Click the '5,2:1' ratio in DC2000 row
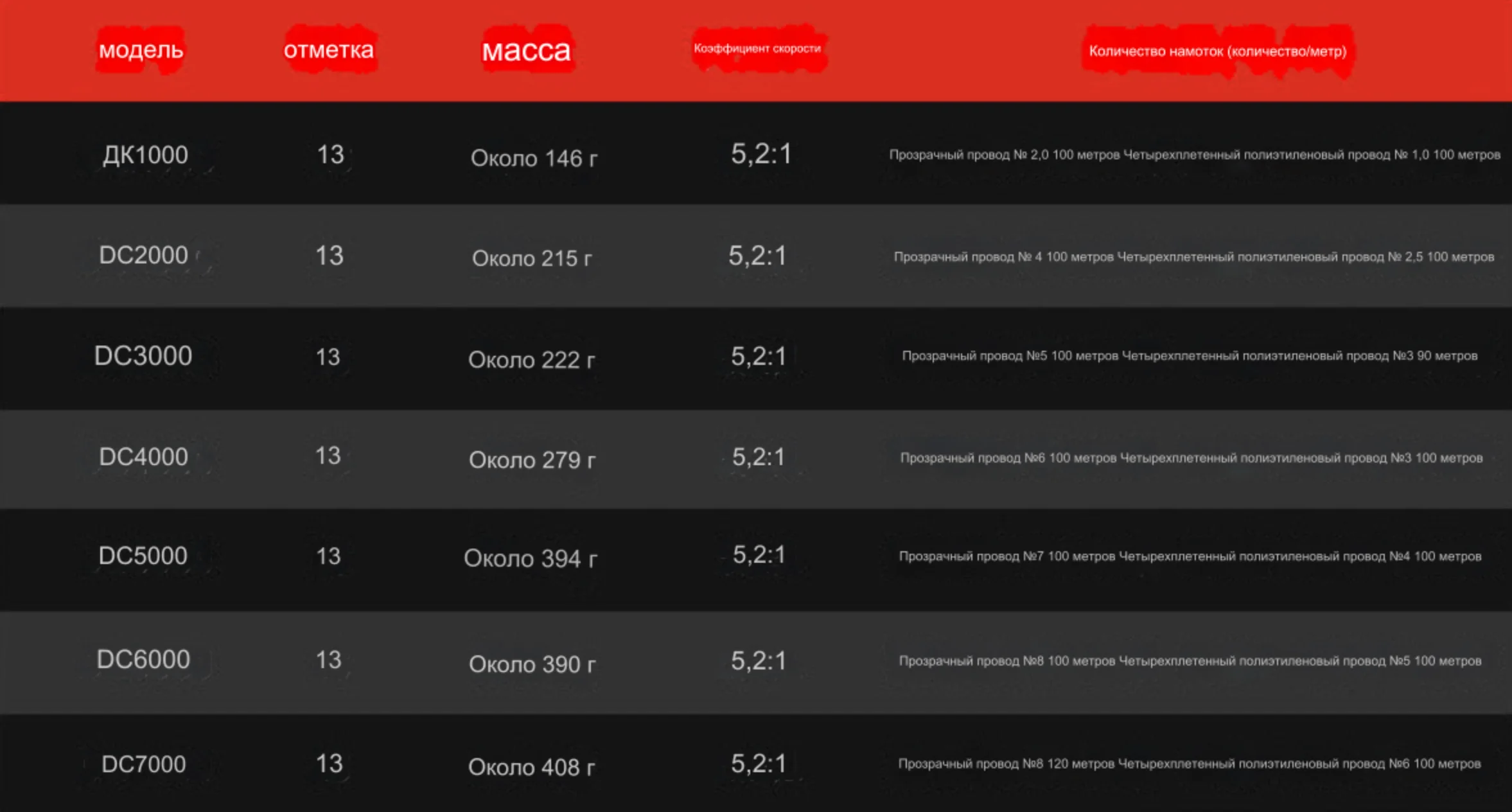 tap(757, 256)
